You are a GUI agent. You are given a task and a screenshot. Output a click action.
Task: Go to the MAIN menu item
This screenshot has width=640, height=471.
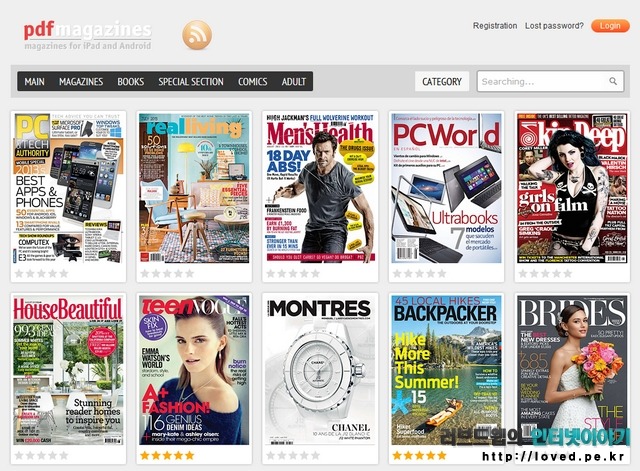pos(34,82)
